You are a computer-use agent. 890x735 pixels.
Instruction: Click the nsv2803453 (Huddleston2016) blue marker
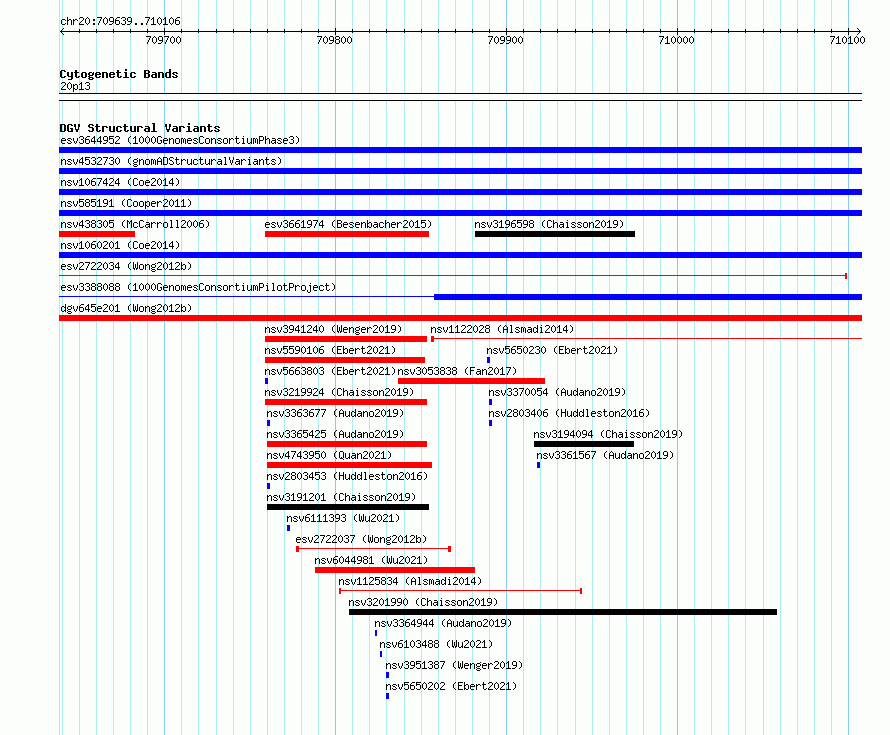click(268, 486)
